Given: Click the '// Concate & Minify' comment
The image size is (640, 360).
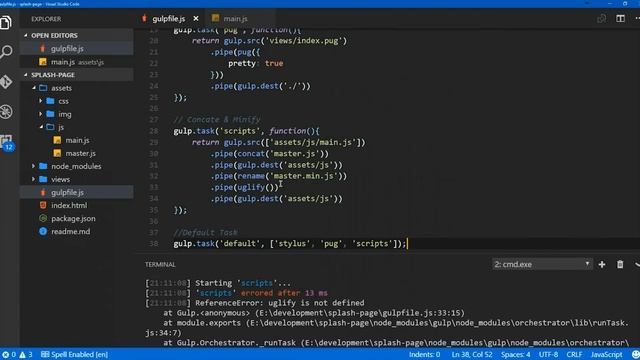Looking at the screenshot, I should [x=216, y=120].
